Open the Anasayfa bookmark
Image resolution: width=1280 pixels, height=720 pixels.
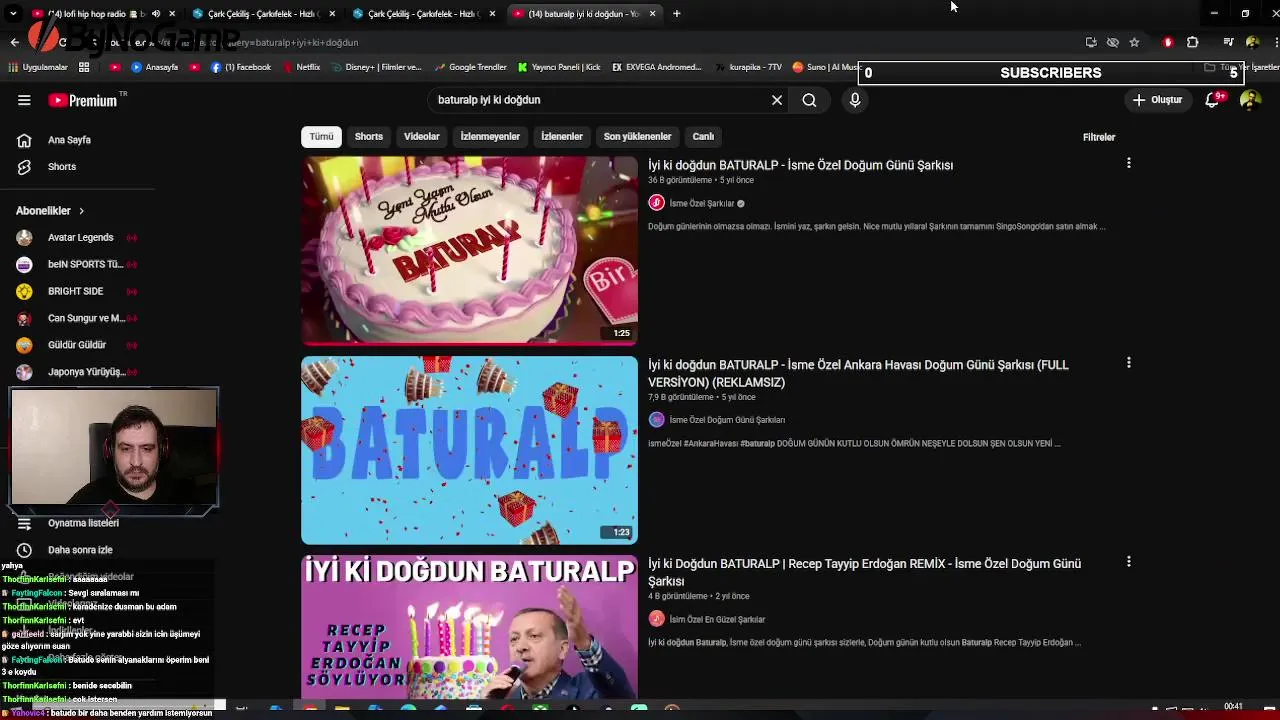pyautogui.click(x=155, y=67)
